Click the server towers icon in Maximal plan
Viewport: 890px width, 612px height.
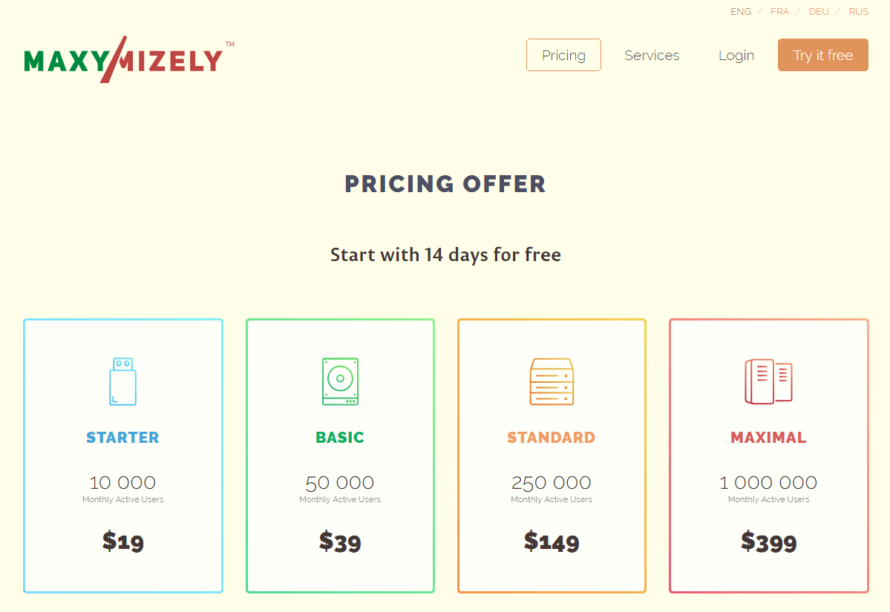coord(768,381)
